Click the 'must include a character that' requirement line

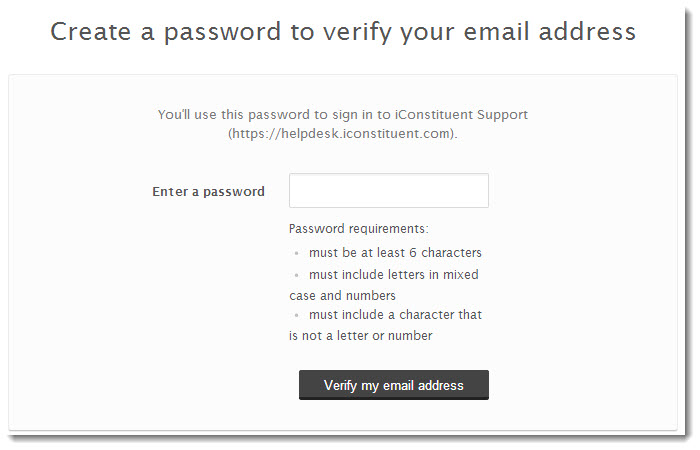point(395,315)
